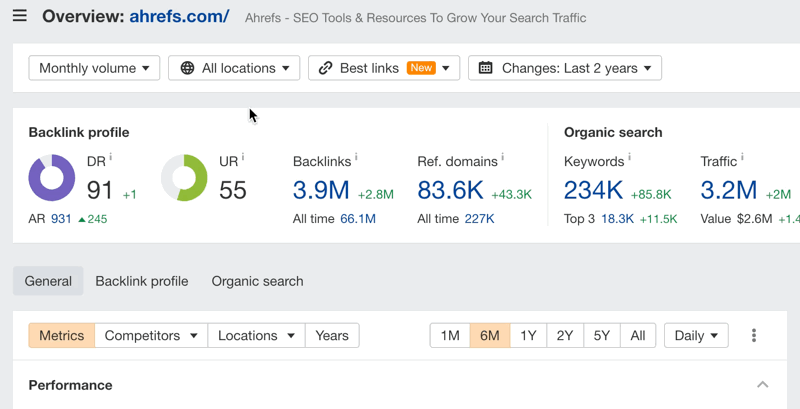Click the traffic Value $2.6M
This screenshot has width=800, height=409.
[x=755, y=219]
